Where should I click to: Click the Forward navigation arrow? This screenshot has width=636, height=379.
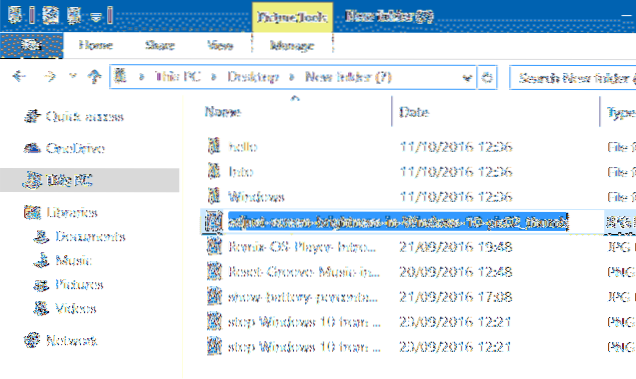[x=49, y=76]
